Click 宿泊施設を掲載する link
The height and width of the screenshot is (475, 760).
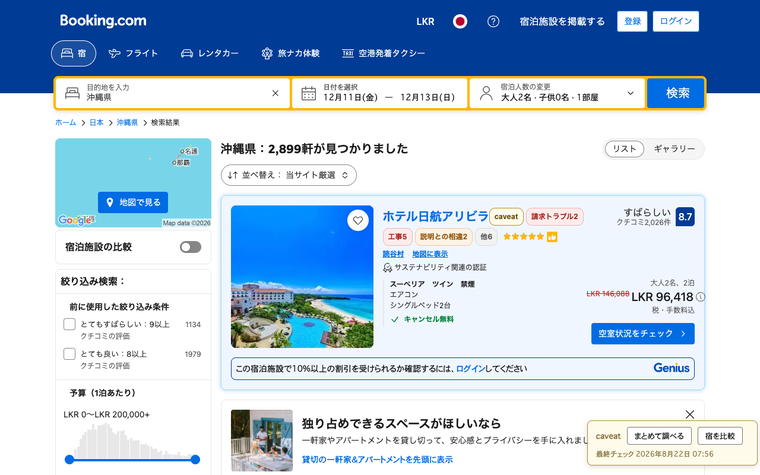coord(562,21)
